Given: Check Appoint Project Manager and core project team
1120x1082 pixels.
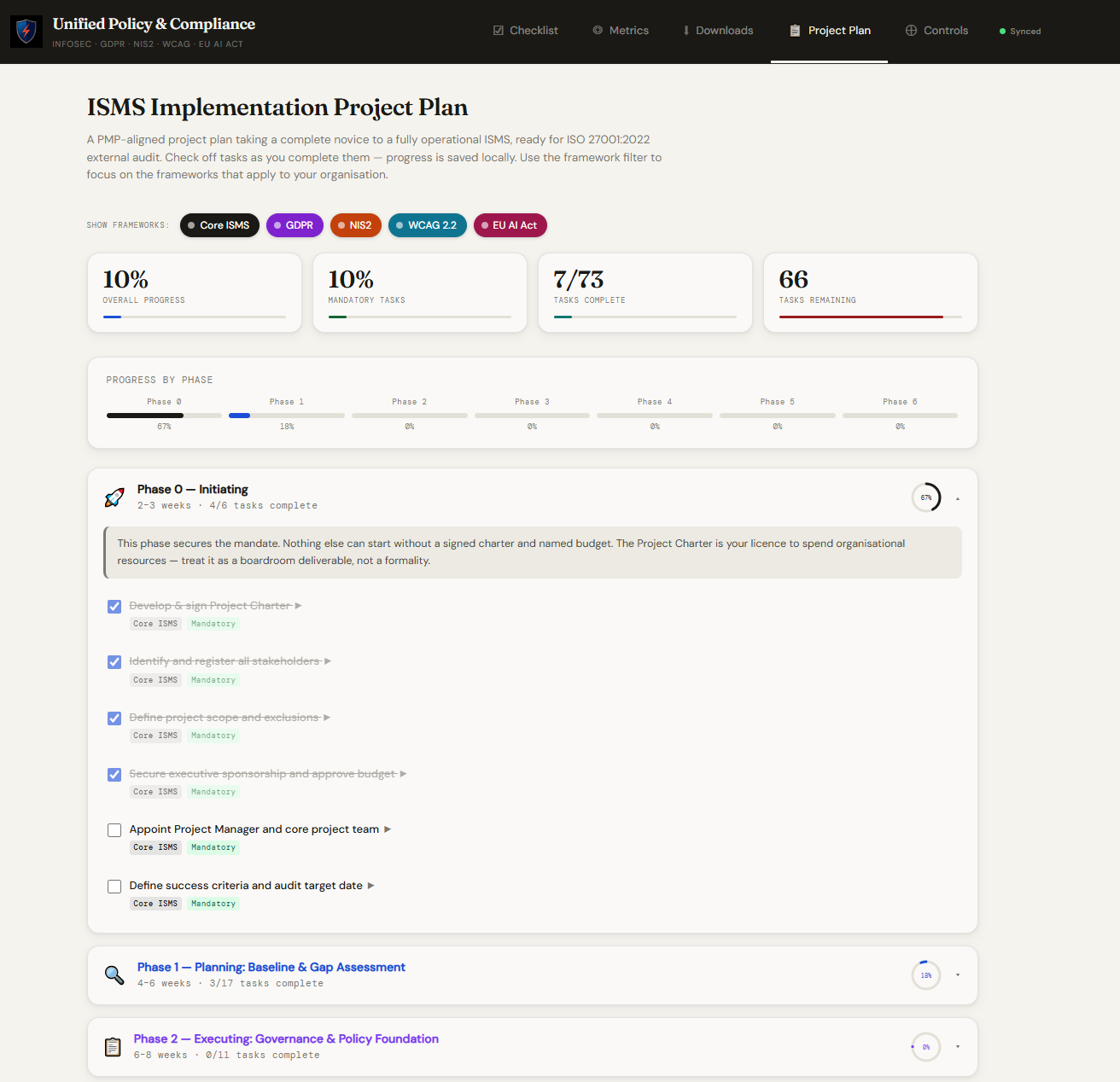Looking at the screenshot, I should 114,830.
